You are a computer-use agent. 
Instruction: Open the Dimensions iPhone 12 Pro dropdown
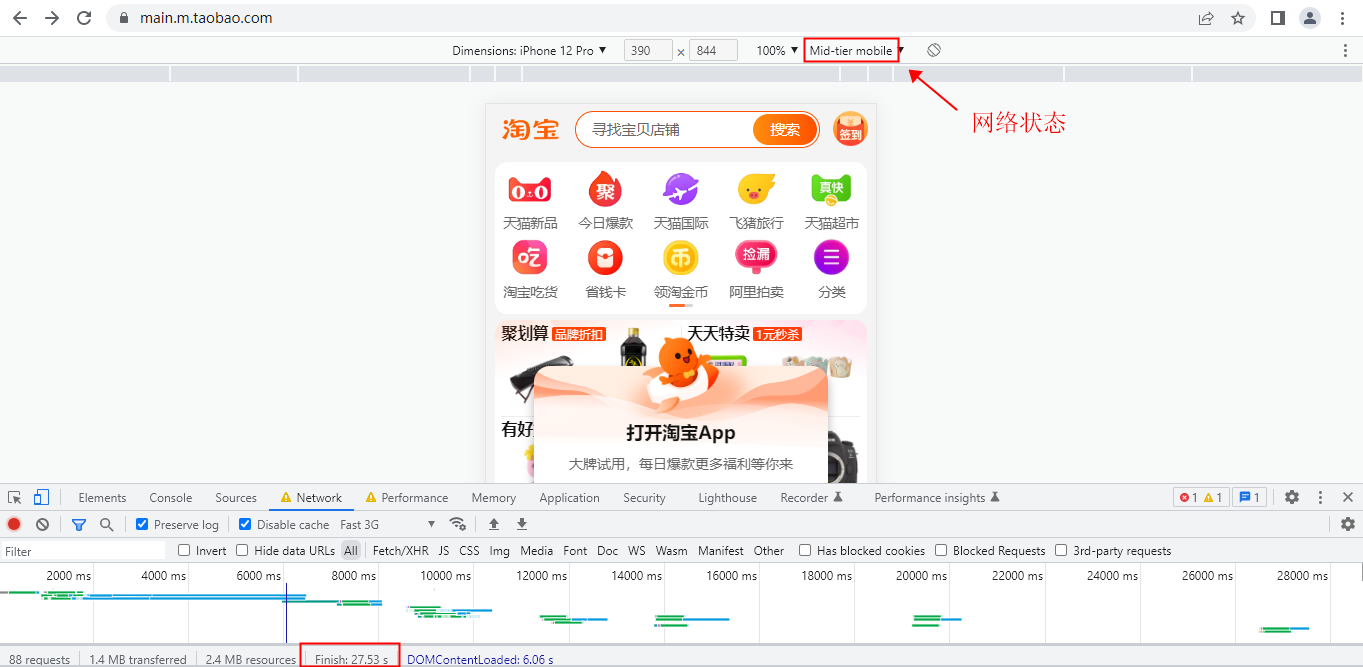[x=529, y=50]
